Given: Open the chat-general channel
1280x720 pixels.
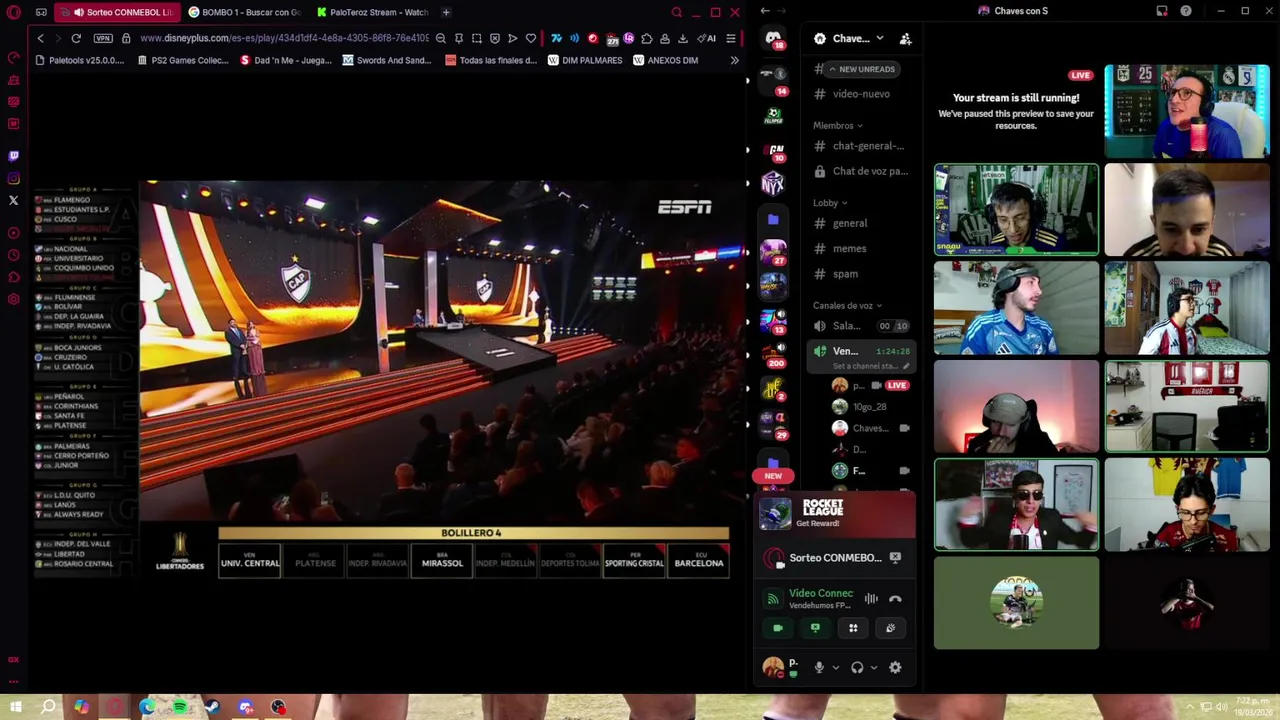Looking at the screenshot, I should pos(861,146).
